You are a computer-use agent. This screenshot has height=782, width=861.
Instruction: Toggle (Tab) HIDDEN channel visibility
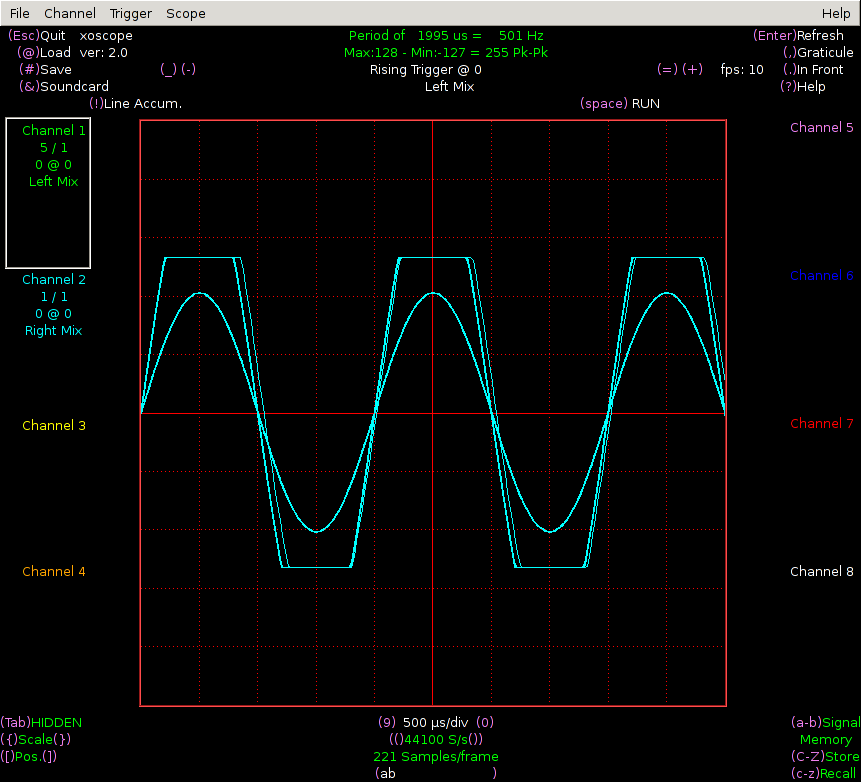click(x=41, y=722)
